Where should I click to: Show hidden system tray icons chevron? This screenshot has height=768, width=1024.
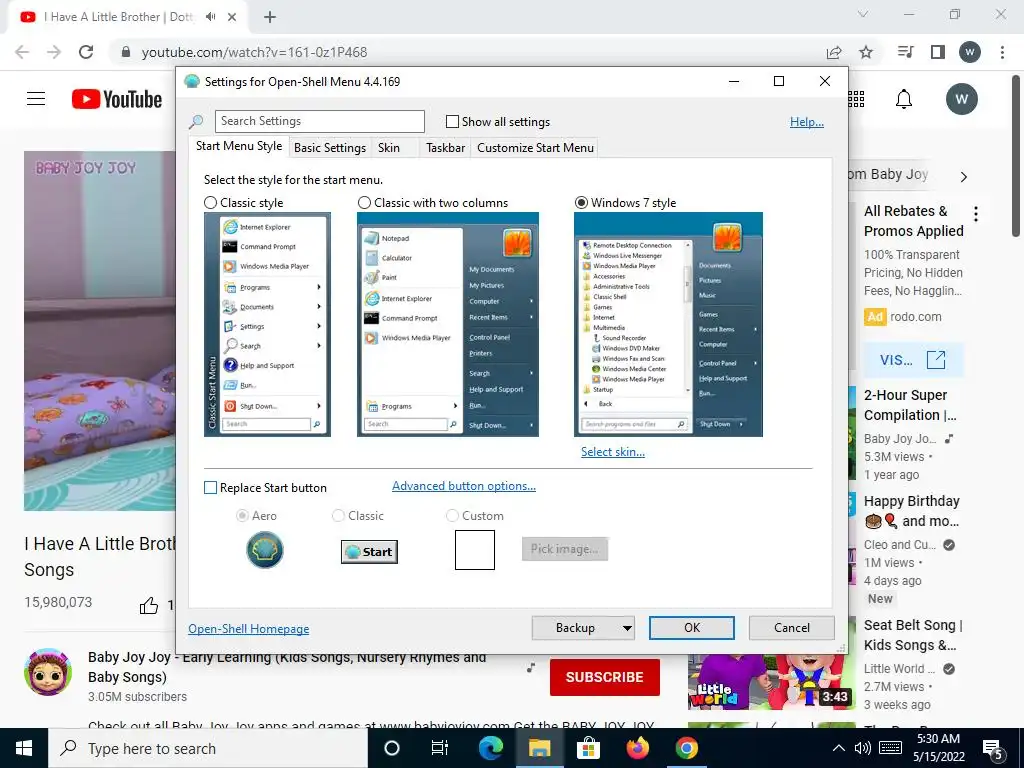(839, 748)
